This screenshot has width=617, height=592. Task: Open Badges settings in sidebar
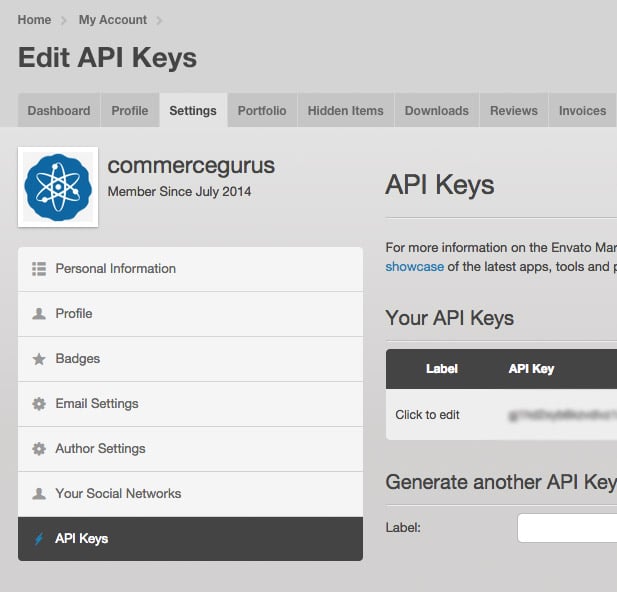click(x=190, y=359)
